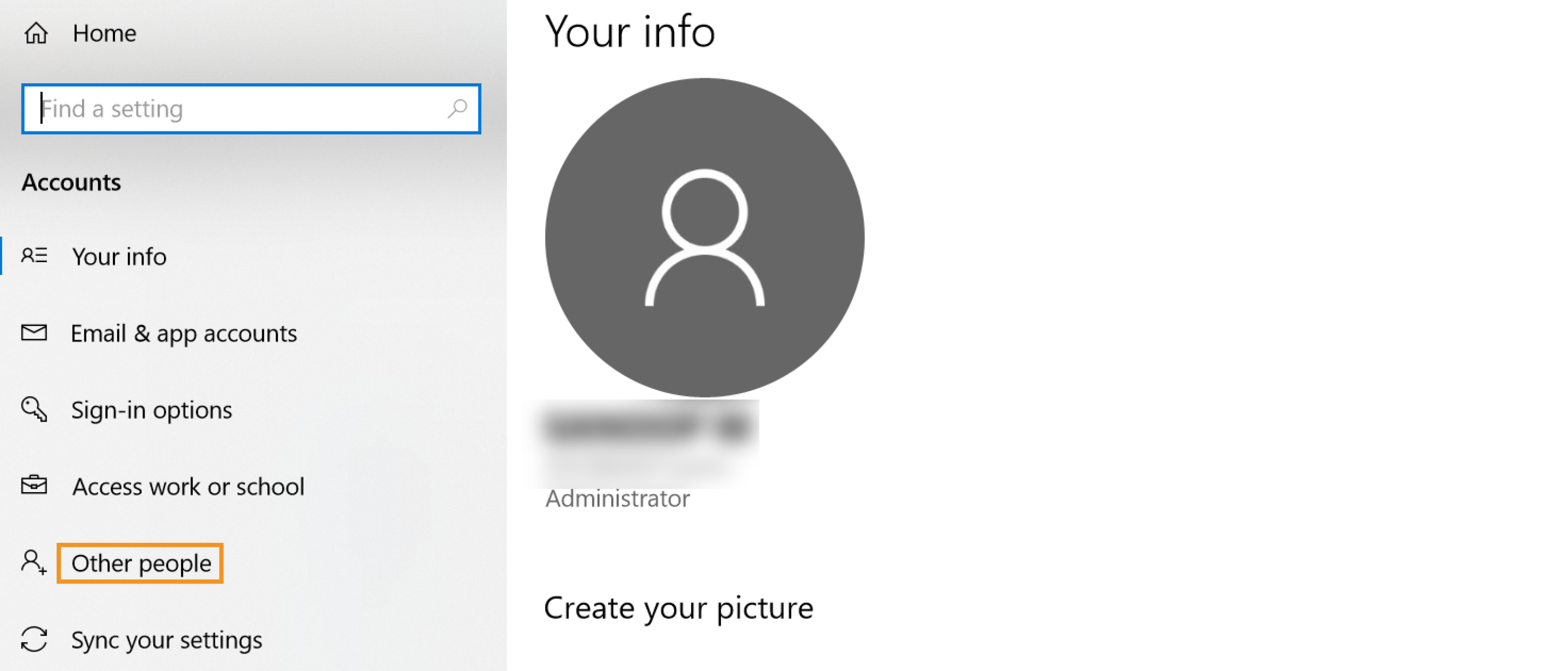Click the work or school briefcase icon

click(x=34, y=485)
